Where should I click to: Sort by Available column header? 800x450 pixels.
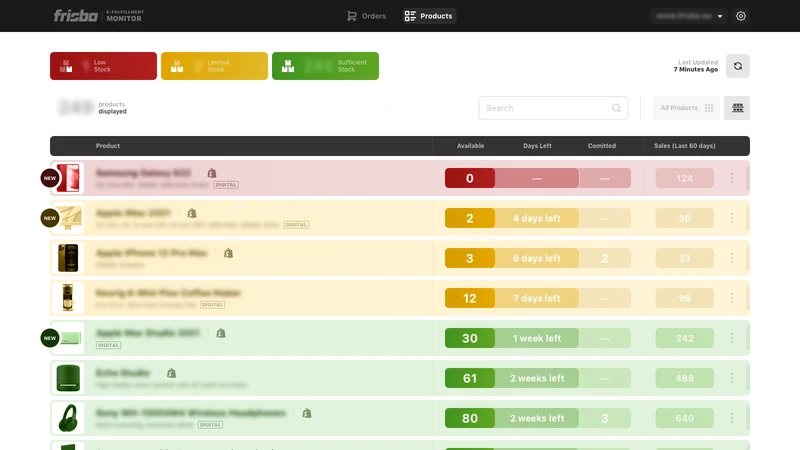[x=470, y=146]
